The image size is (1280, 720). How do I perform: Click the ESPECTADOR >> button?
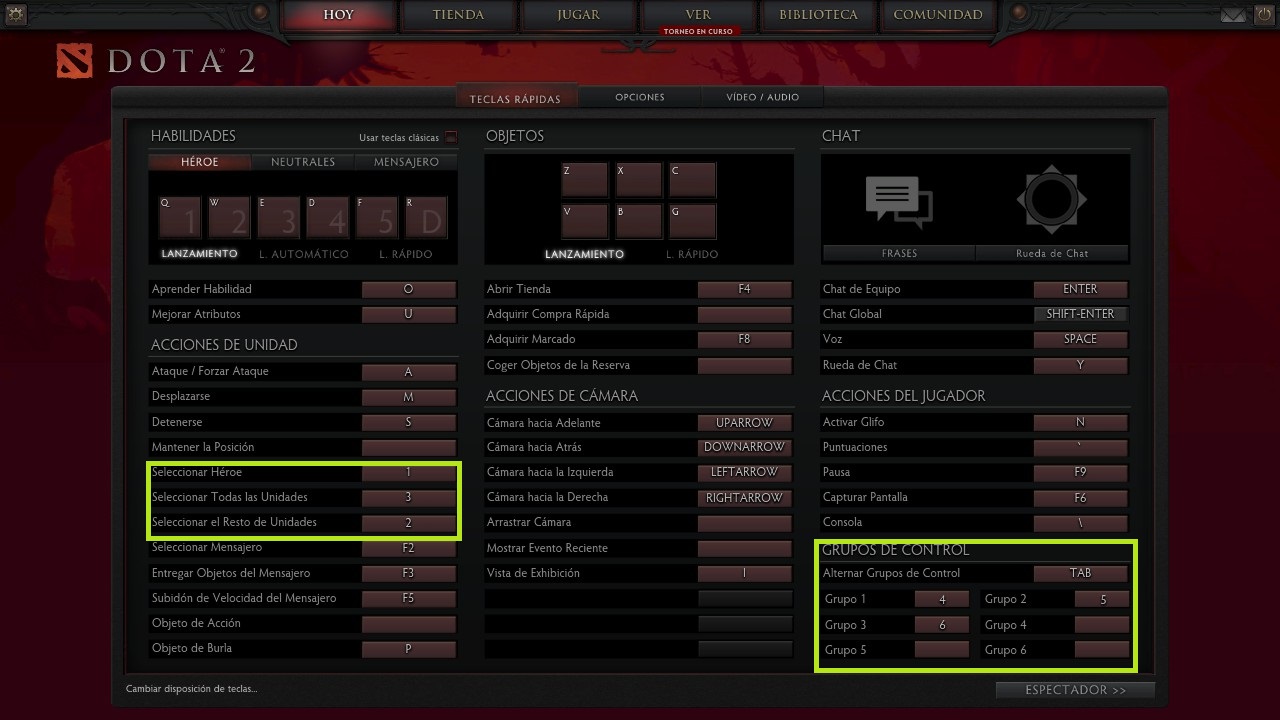click(1075, 690)
